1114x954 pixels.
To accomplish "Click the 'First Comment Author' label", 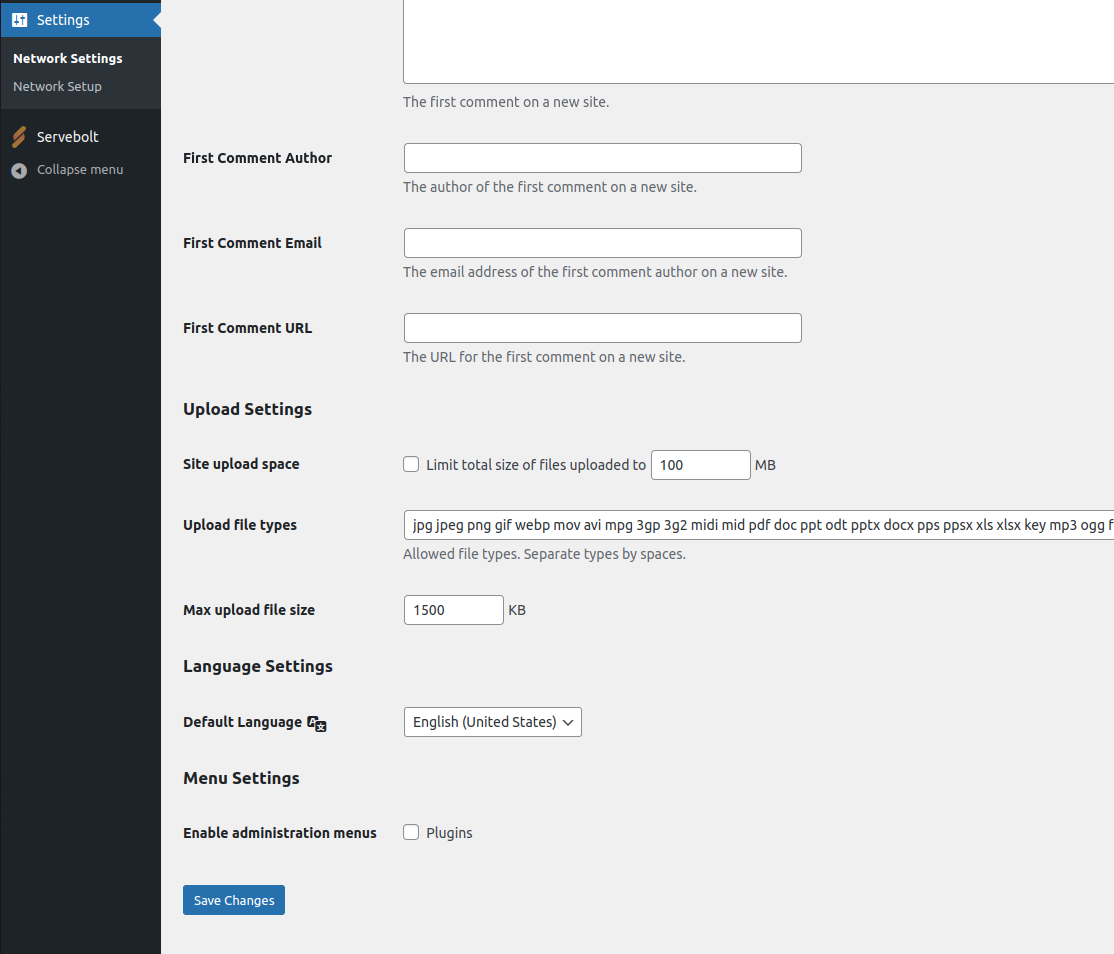I will point(257,158).
